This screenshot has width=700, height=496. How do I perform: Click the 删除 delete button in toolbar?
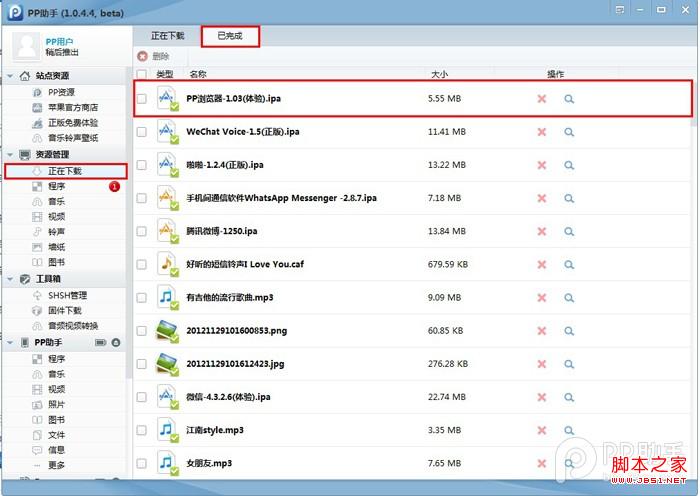(x=154, y=56)
